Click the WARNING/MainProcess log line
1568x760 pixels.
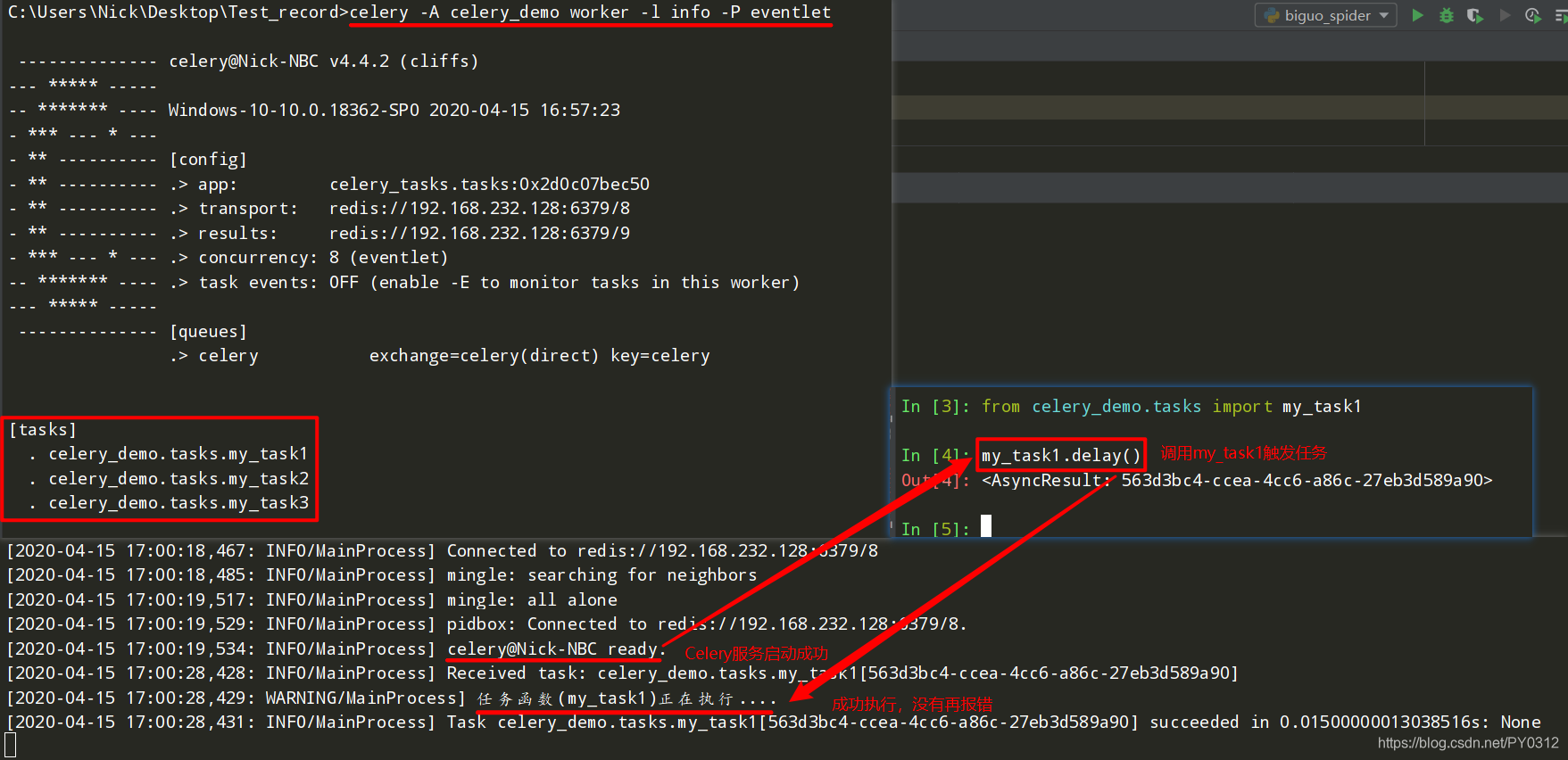pyautogui.click(x=391, y=698)
